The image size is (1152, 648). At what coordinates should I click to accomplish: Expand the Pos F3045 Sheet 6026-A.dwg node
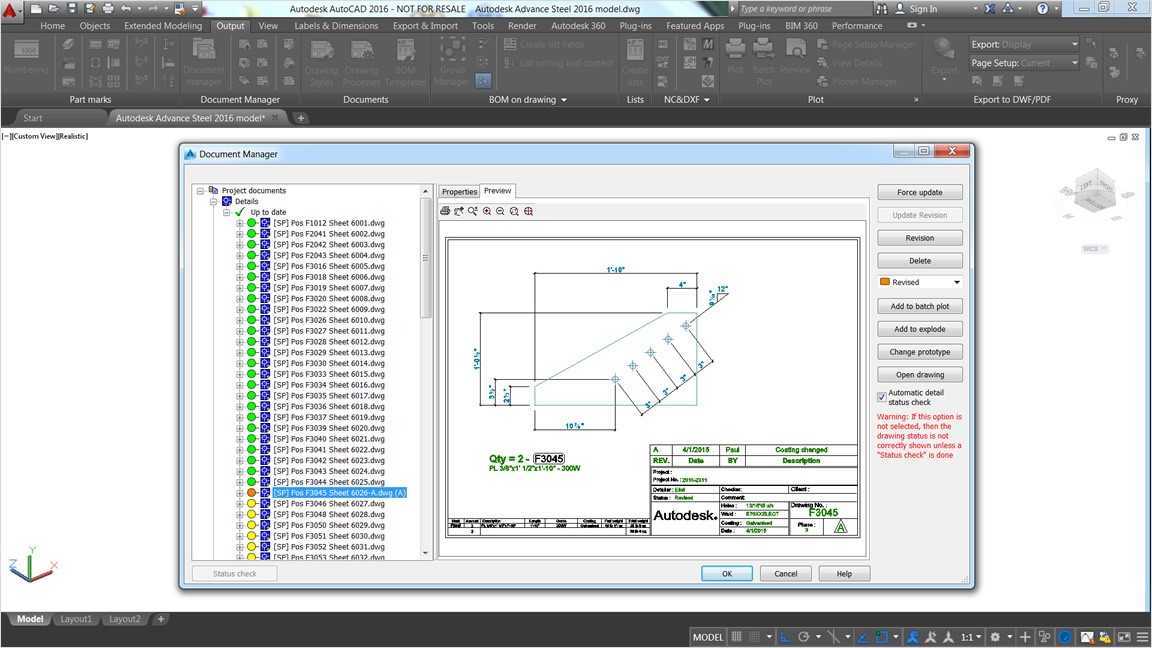pyautogui.click(x=239, y=493)
